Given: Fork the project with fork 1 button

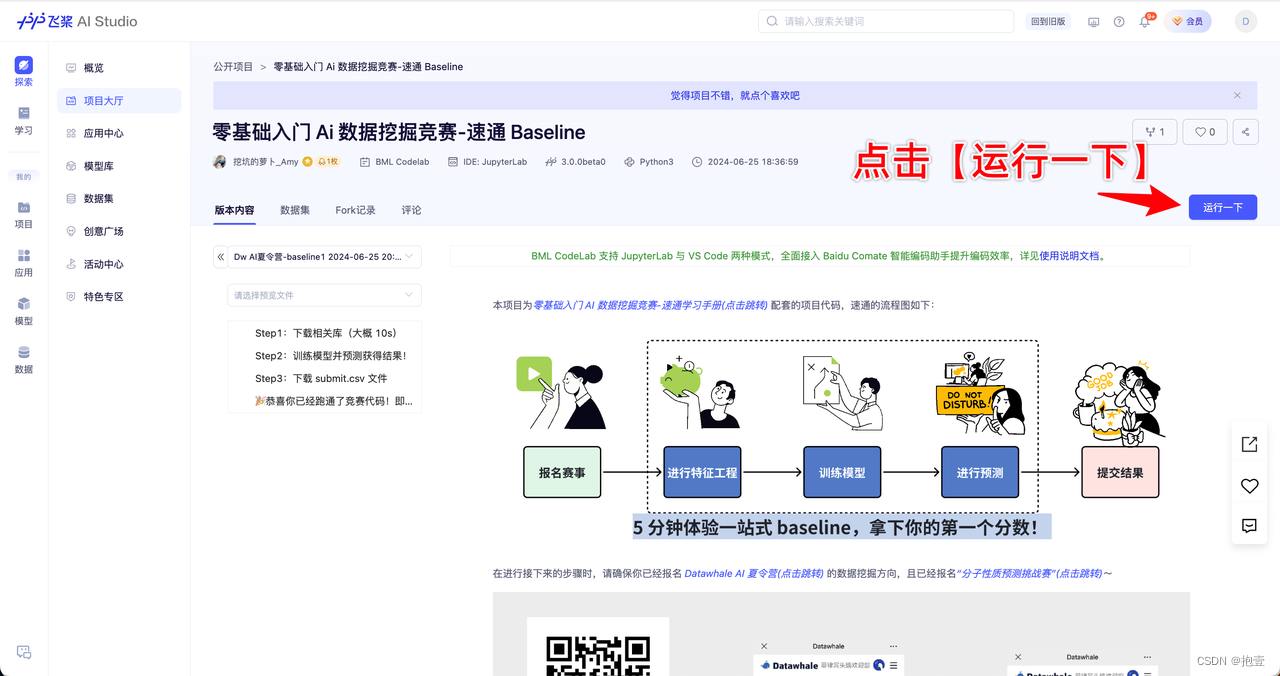Looking at the screenshot, I should (1155, 131).
